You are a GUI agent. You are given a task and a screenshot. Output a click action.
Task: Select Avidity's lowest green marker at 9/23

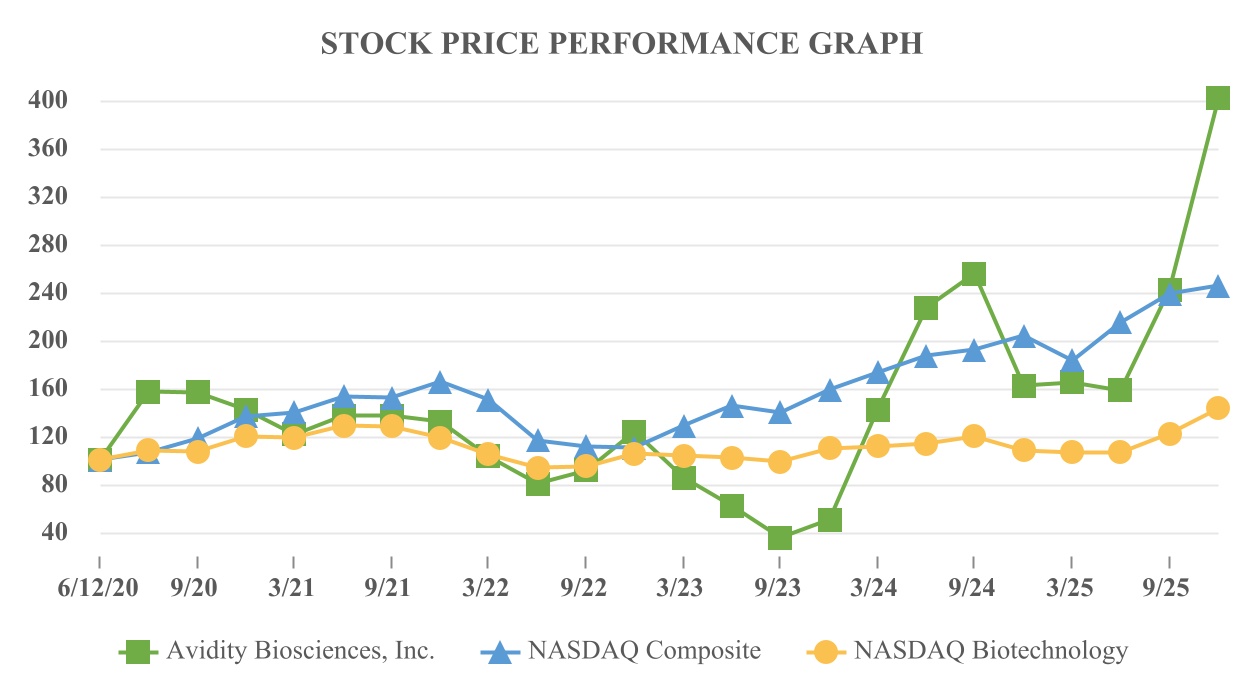(780, 538)
